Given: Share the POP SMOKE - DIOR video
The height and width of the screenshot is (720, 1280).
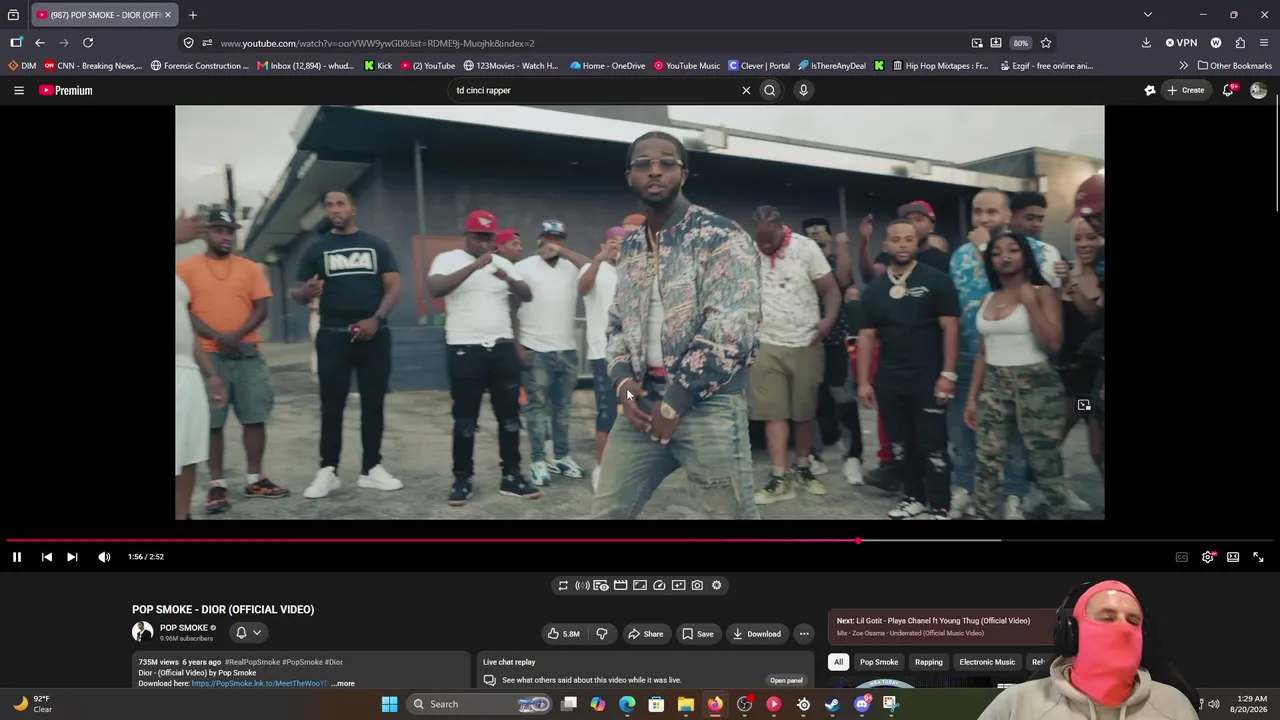Looking at the screenshot, I should [645, 633].
